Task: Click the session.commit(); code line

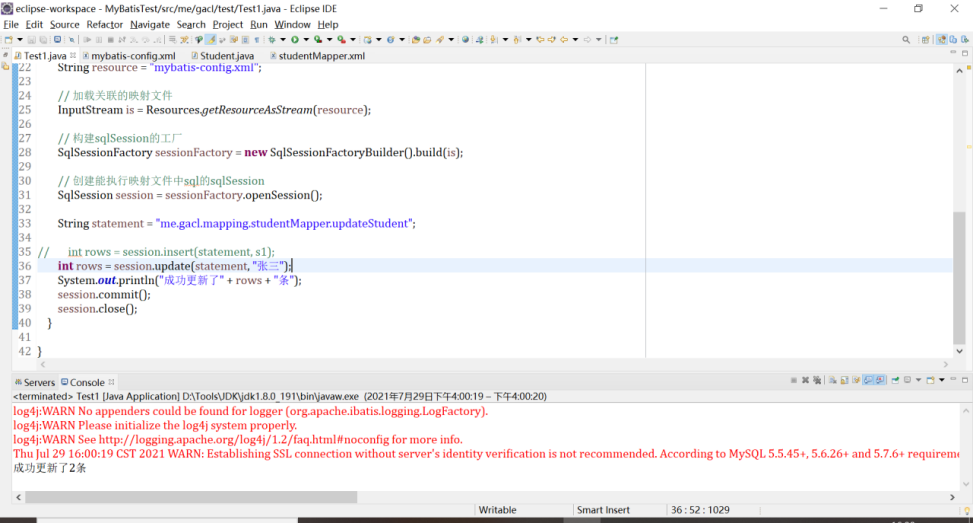Action: (104, 294)
